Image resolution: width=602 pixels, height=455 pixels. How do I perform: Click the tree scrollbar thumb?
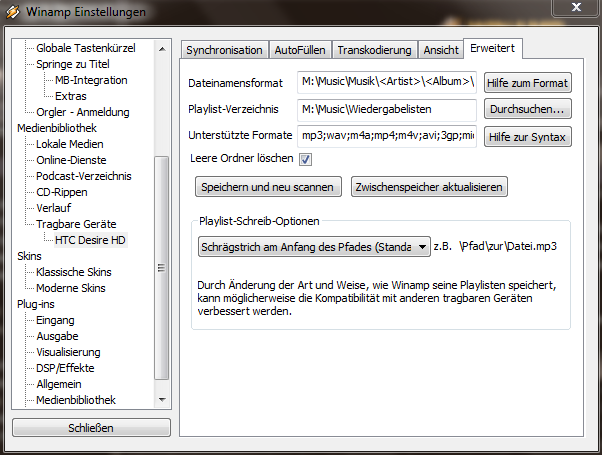point(162,268)
